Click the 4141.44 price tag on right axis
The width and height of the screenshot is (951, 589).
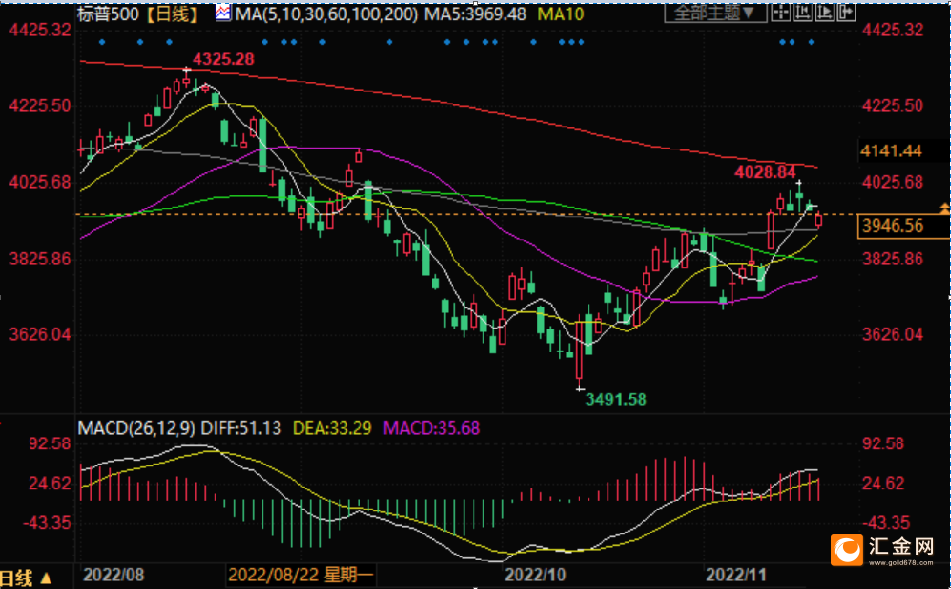point(890,150)
